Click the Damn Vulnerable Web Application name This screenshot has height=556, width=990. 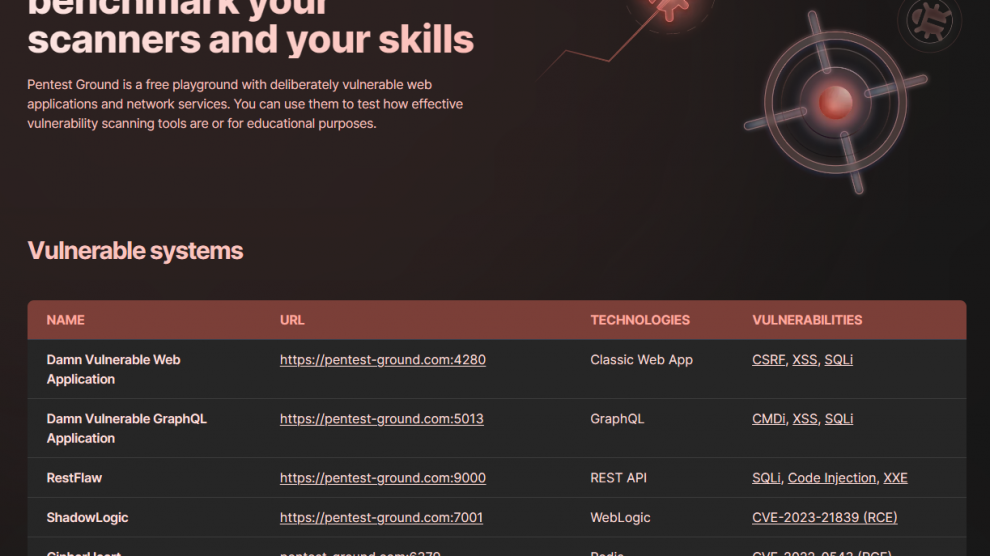tap(114, 369)
